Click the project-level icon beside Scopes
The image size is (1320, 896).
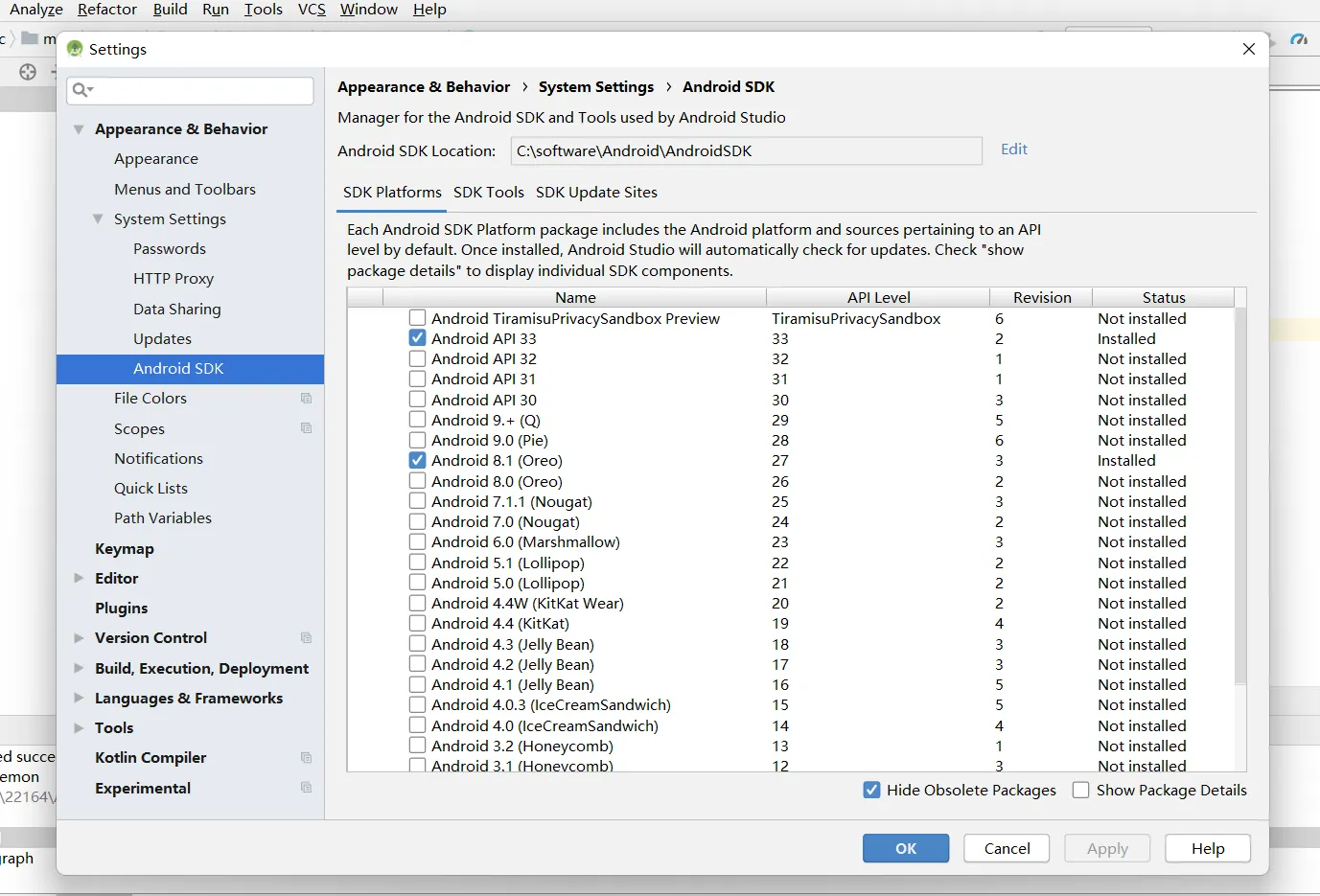coord(306,428)
